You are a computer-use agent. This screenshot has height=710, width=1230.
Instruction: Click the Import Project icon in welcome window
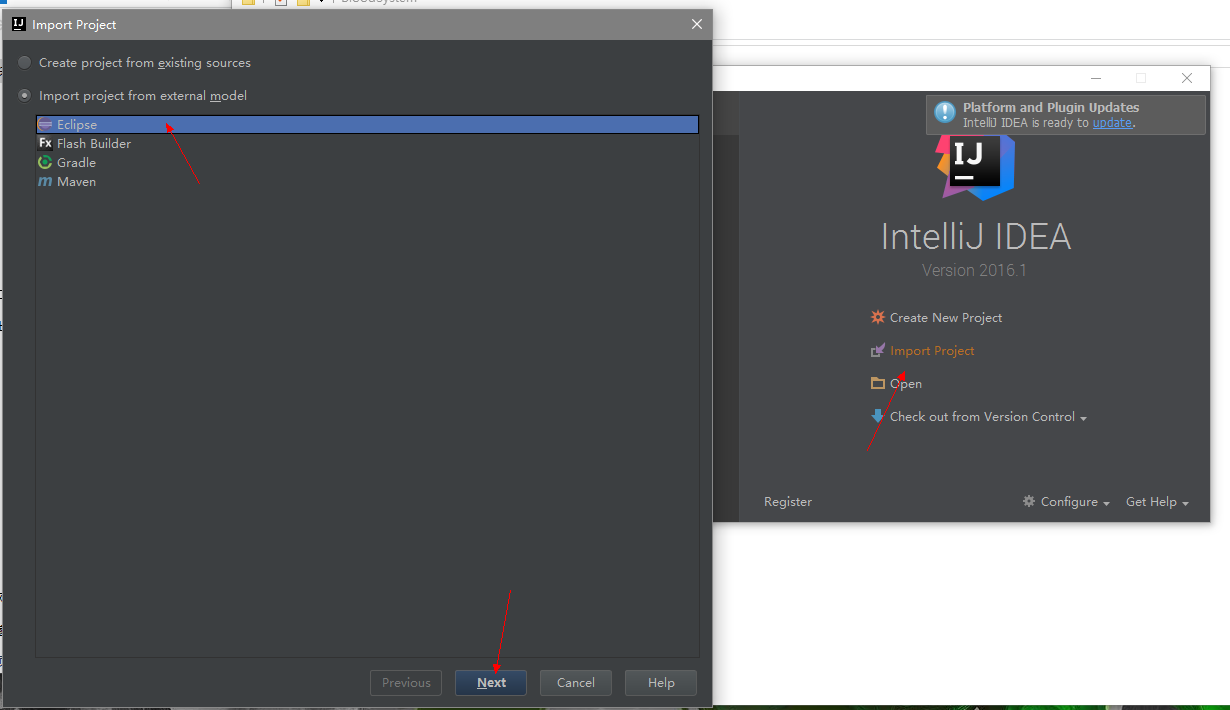(x=878, y=351)
